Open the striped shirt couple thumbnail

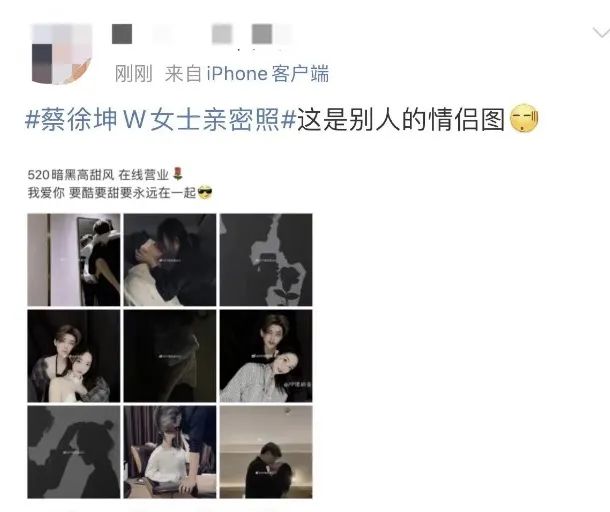(266, 356)
